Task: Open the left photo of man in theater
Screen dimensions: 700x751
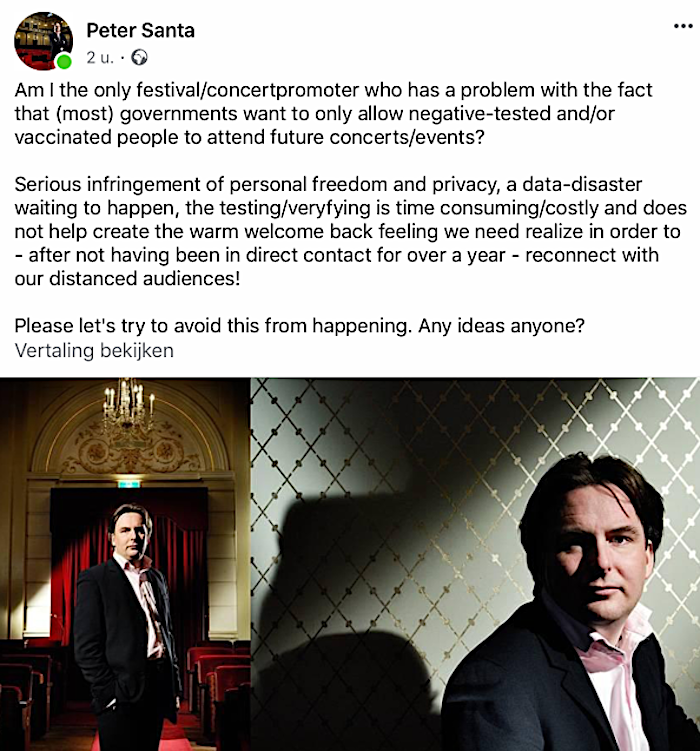Action: click(125, 564)
